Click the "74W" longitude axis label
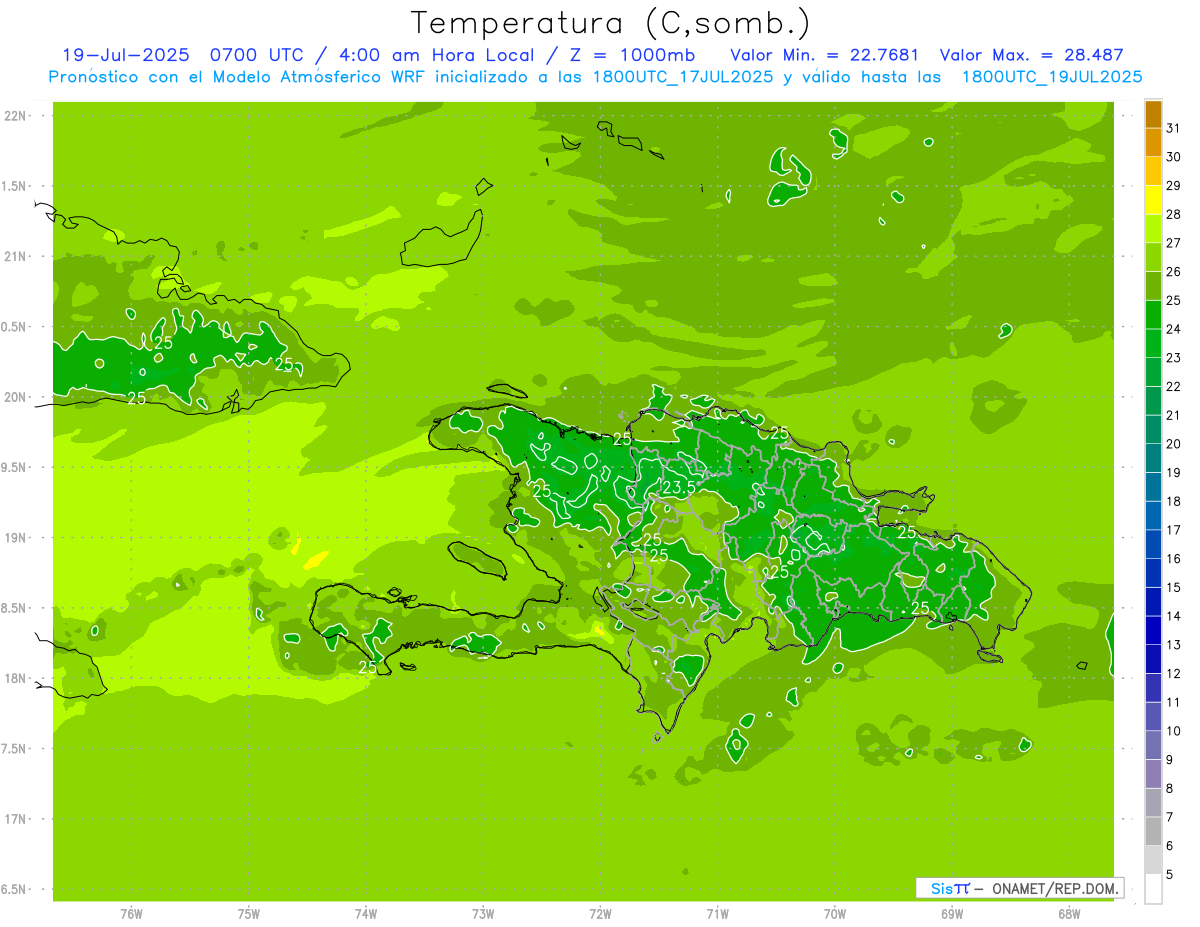The height and width of the screenshot is (927, 1200). (366, 914)
